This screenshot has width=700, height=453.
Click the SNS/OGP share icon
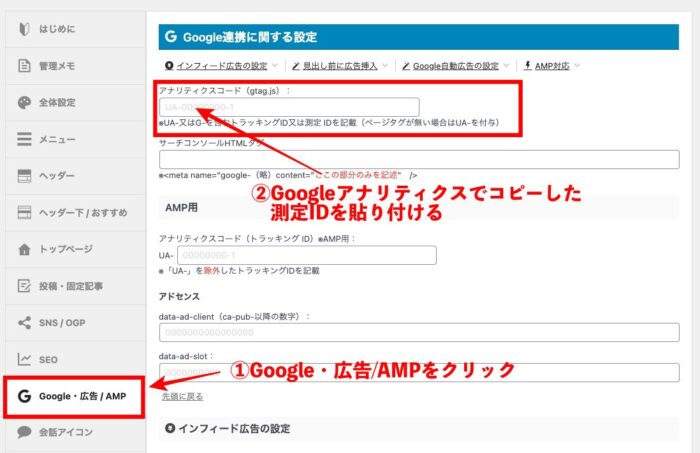[24, 323]
